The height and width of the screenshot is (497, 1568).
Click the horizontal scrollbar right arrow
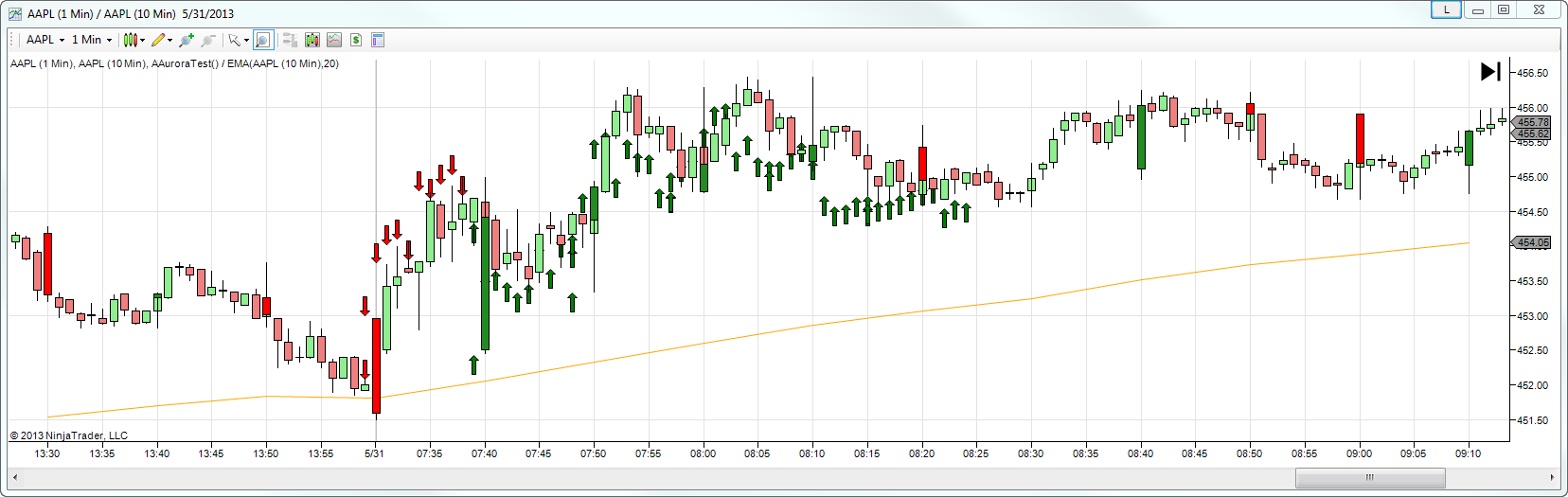pos(1553,477)
